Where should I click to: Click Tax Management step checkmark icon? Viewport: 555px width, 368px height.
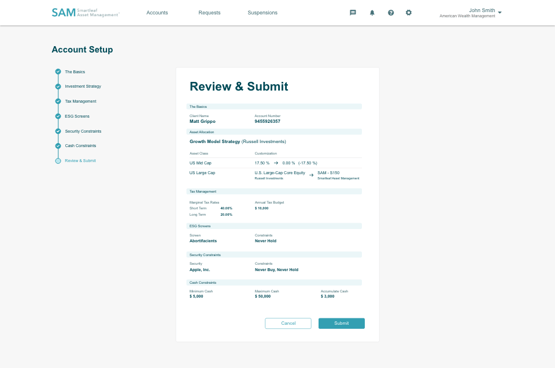pos(58,101)
